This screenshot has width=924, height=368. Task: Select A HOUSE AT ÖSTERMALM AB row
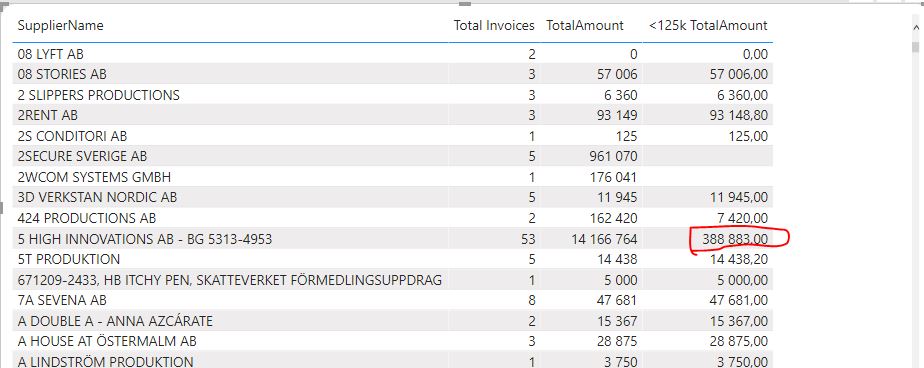[392, 341]
